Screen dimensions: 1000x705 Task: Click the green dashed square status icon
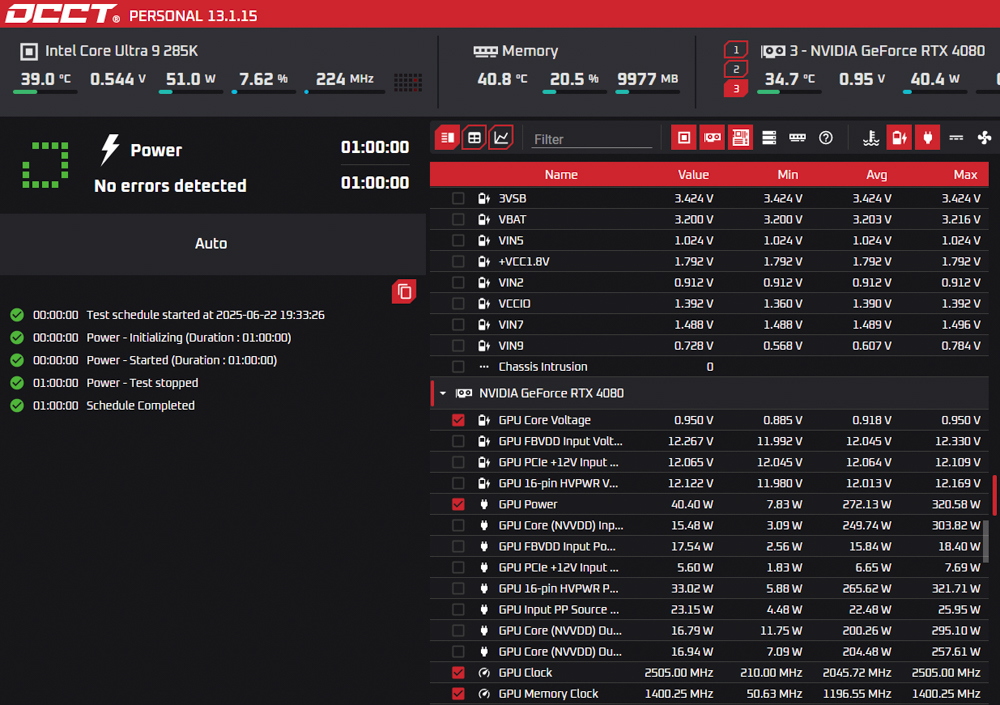pos(45,165)
